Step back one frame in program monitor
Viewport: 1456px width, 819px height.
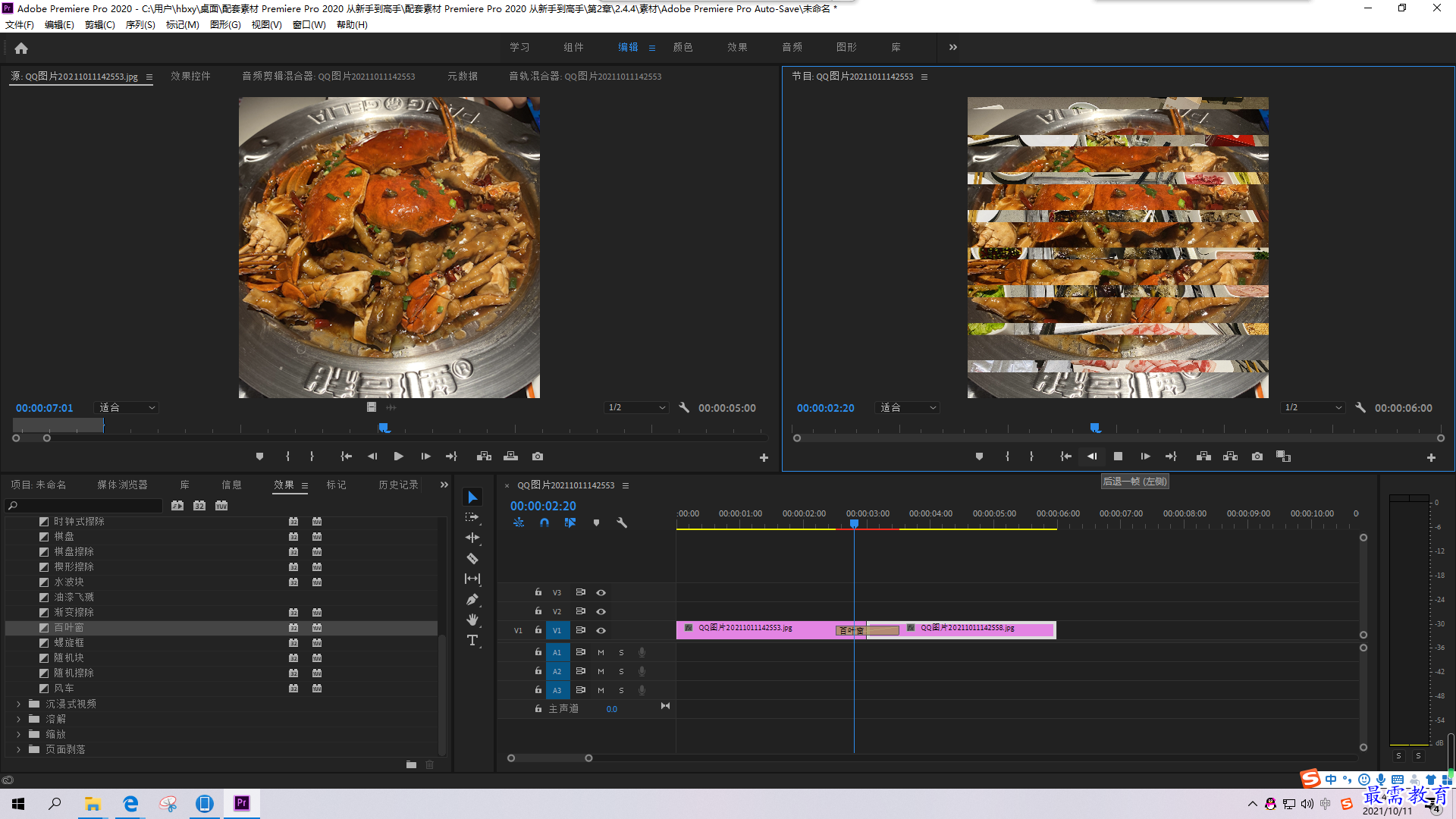tap(1092, 457)
